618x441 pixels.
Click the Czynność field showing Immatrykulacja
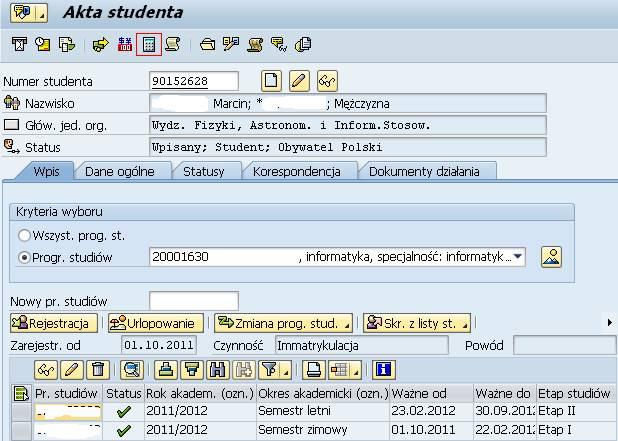[362, 345]
